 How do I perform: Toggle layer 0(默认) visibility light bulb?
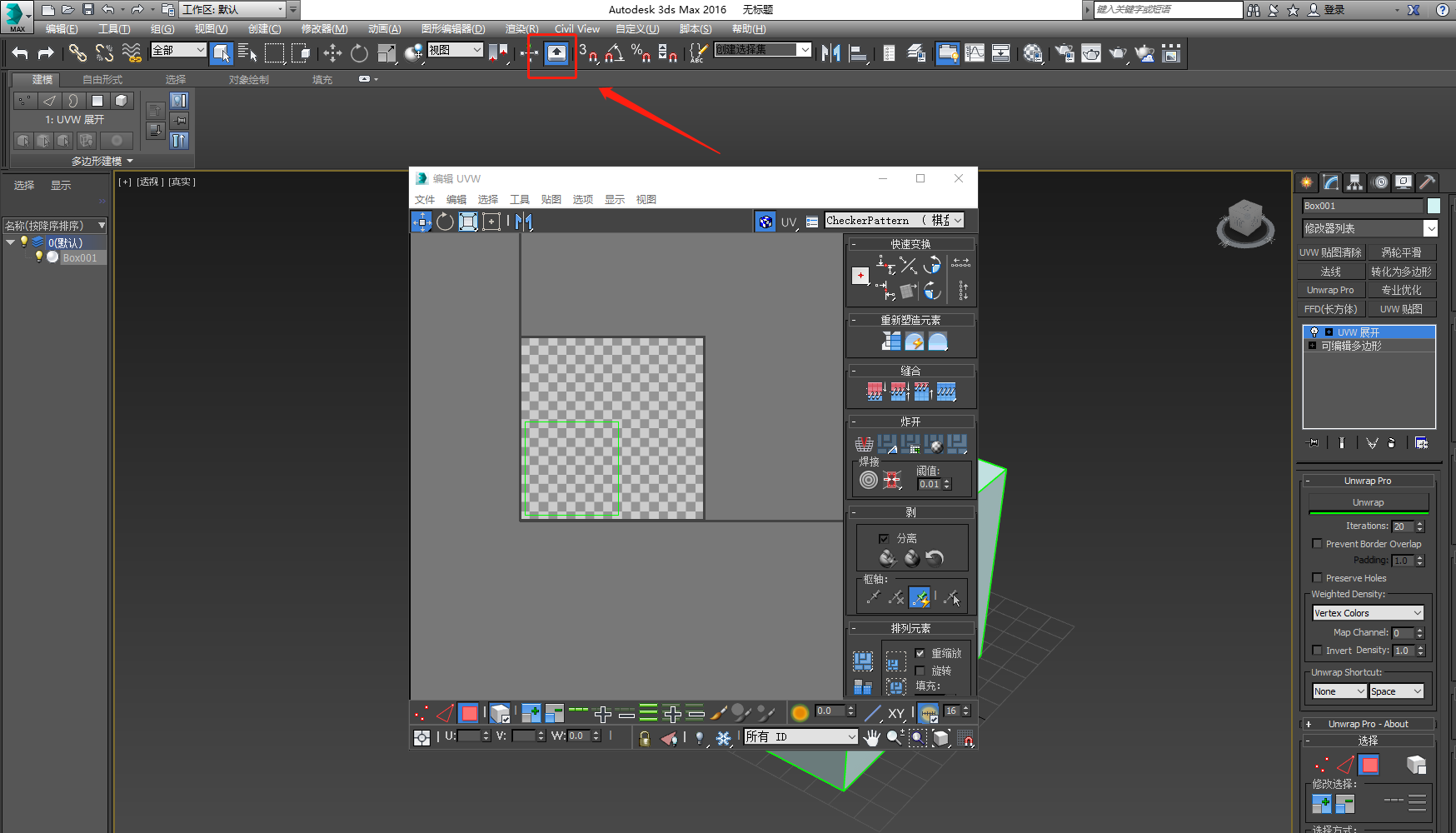(x=24, y=242)
